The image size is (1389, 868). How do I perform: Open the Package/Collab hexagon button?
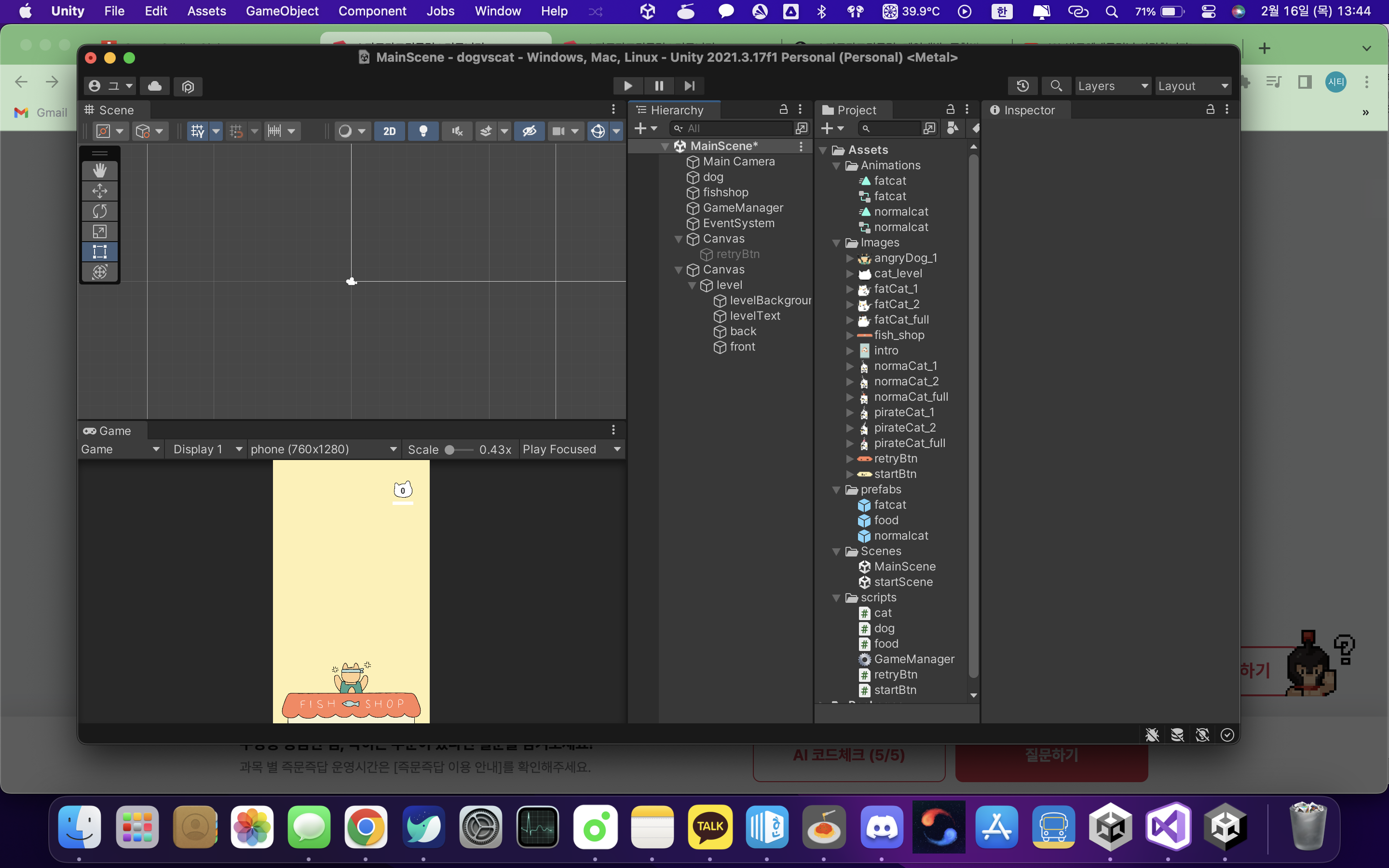point(188,86)
